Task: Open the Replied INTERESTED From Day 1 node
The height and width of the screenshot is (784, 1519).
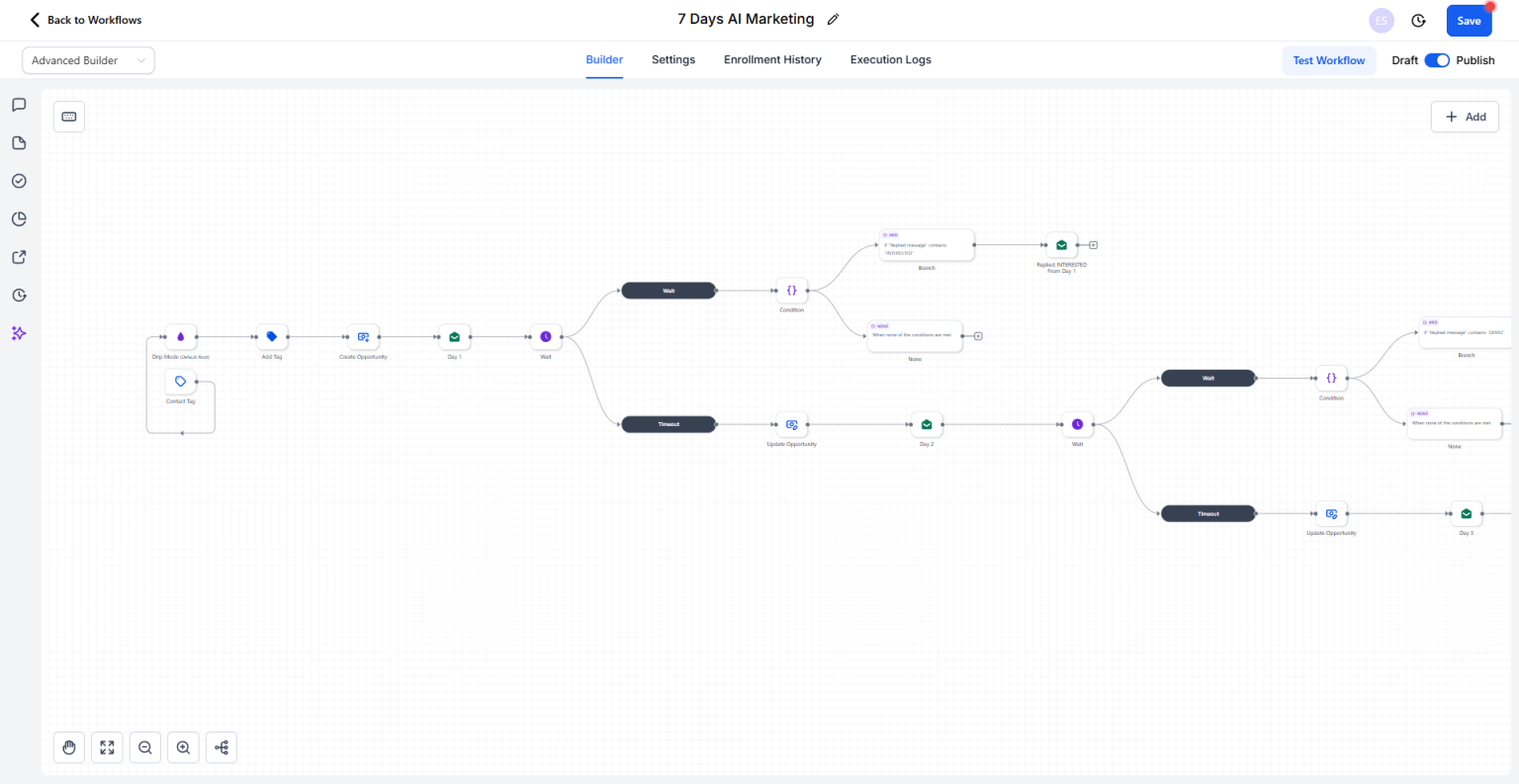Action: click(x=1062, y=245)
